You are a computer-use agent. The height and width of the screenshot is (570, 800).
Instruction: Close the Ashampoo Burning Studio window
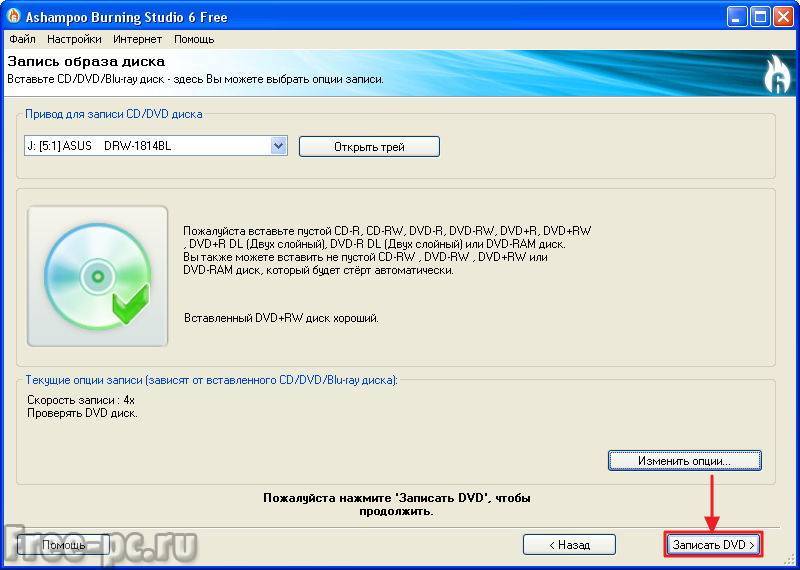point(783,17)
